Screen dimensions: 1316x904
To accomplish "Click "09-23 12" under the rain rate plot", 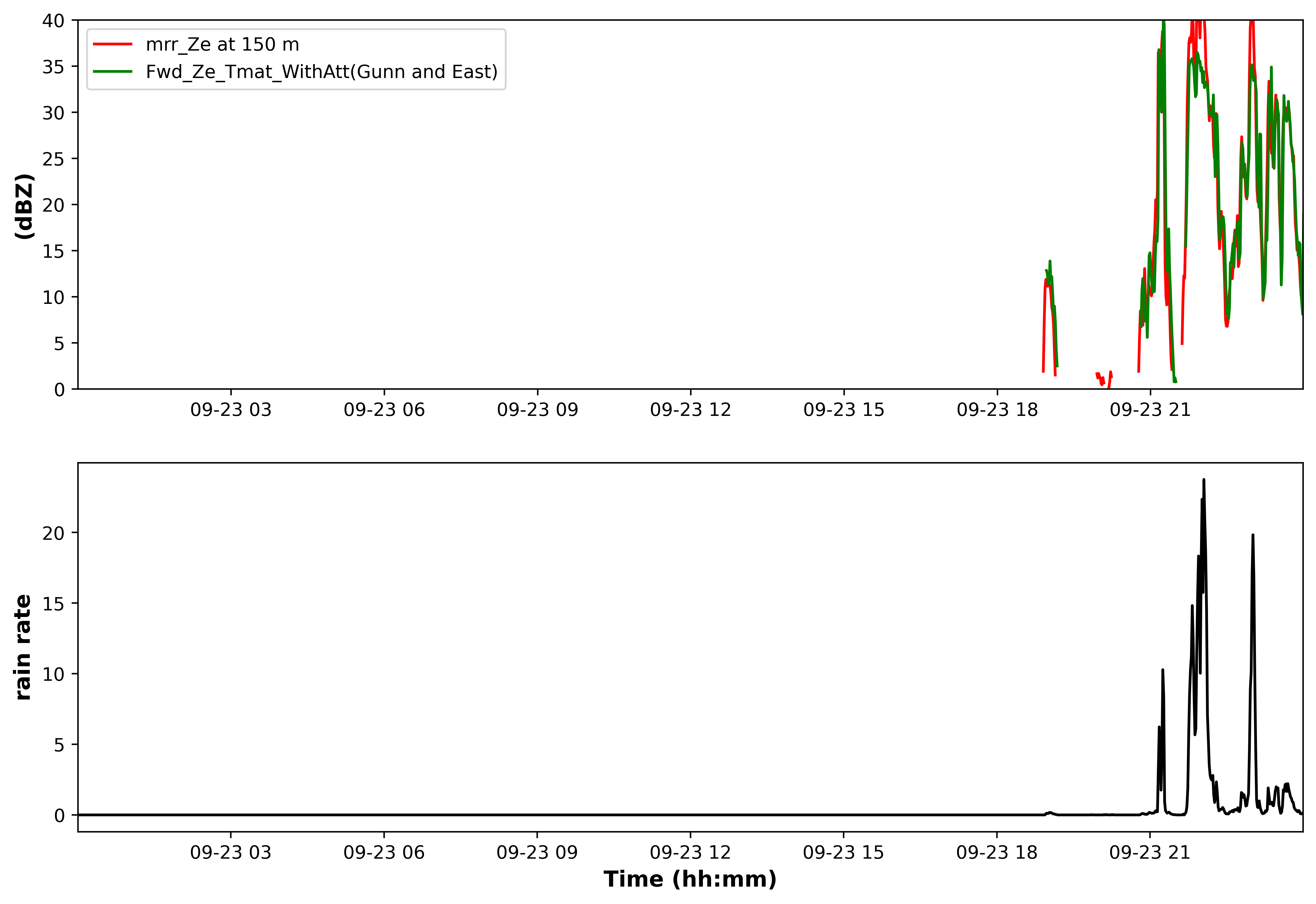I will pyautogui.click(x=691, y=852).
